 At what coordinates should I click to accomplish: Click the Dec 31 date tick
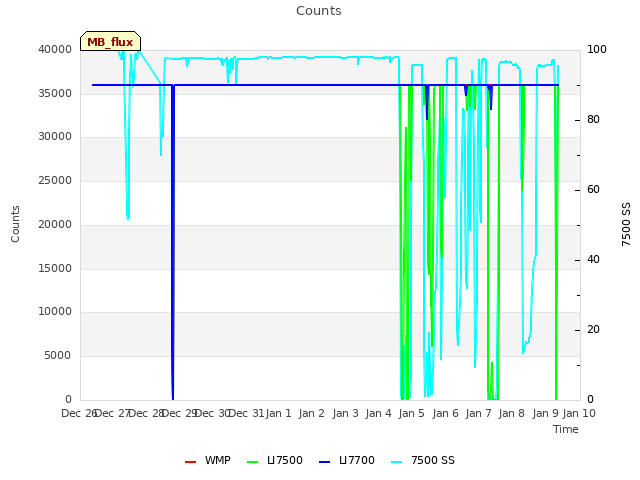[x=246, y=413]
